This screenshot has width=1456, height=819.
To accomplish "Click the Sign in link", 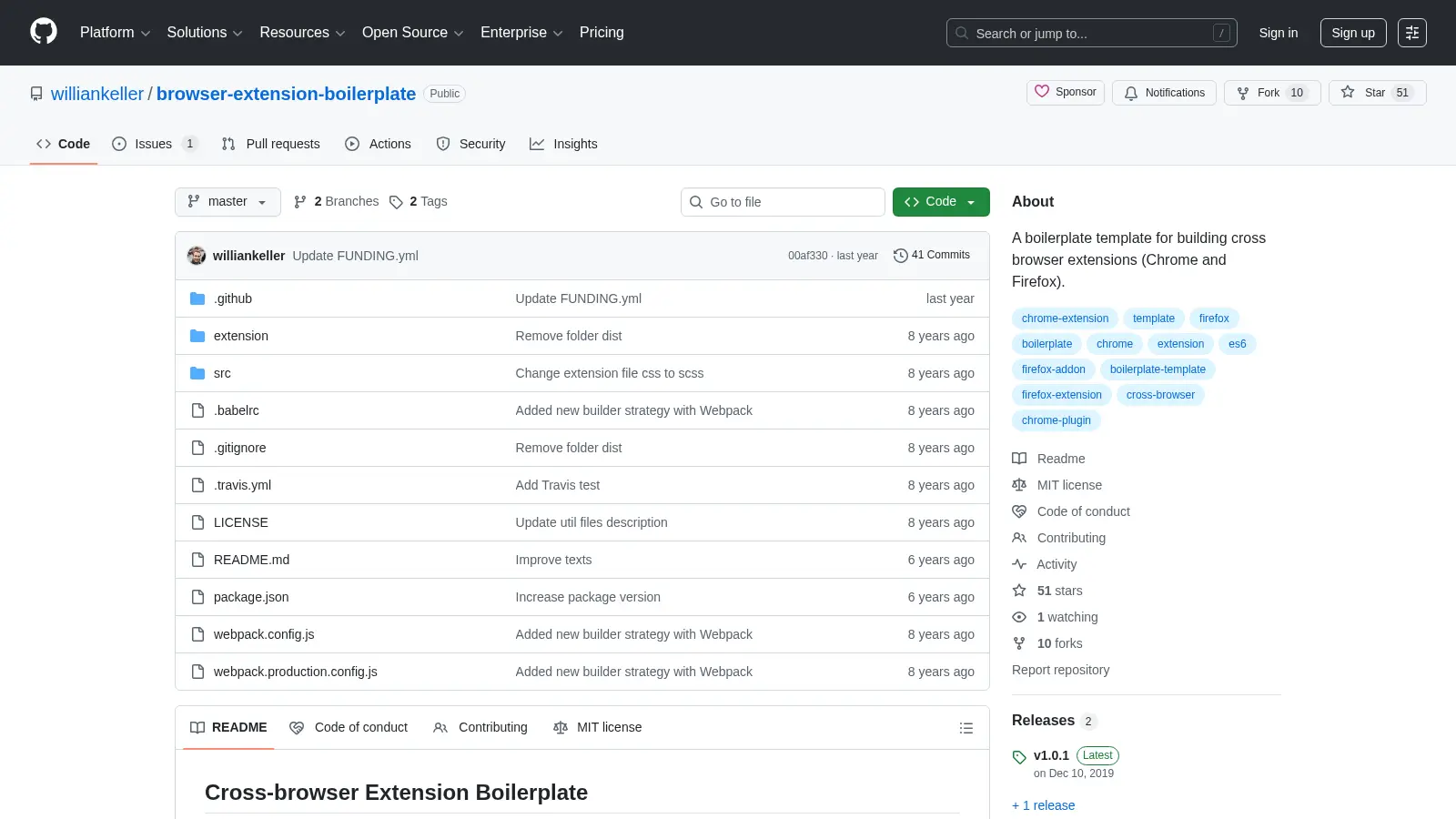I will pyautogui.click(x=1279, y=33).
